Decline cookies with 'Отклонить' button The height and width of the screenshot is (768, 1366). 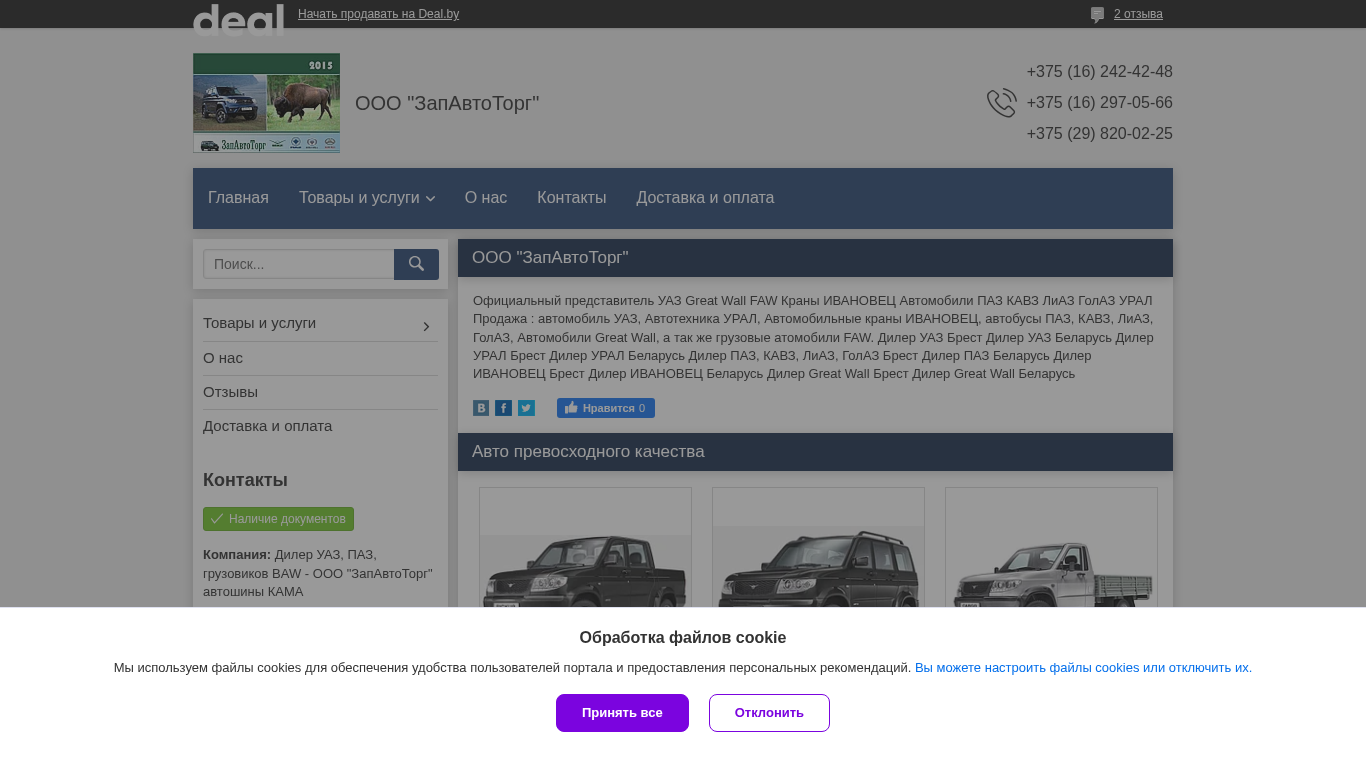point(769,713)
